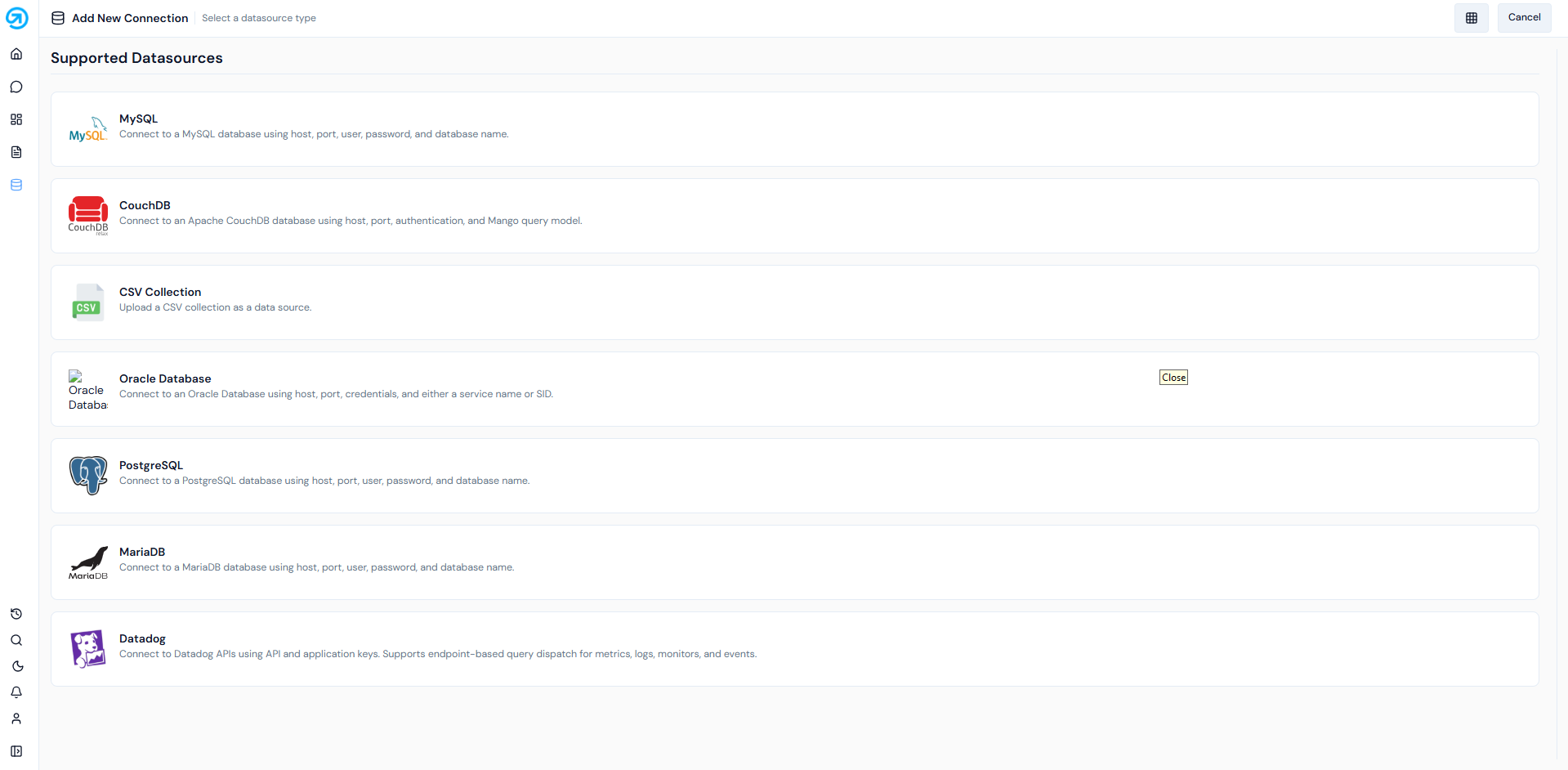Click the Datadog APIs description text
Viewport: 1568px width, 770px height.
pos(438,654)
